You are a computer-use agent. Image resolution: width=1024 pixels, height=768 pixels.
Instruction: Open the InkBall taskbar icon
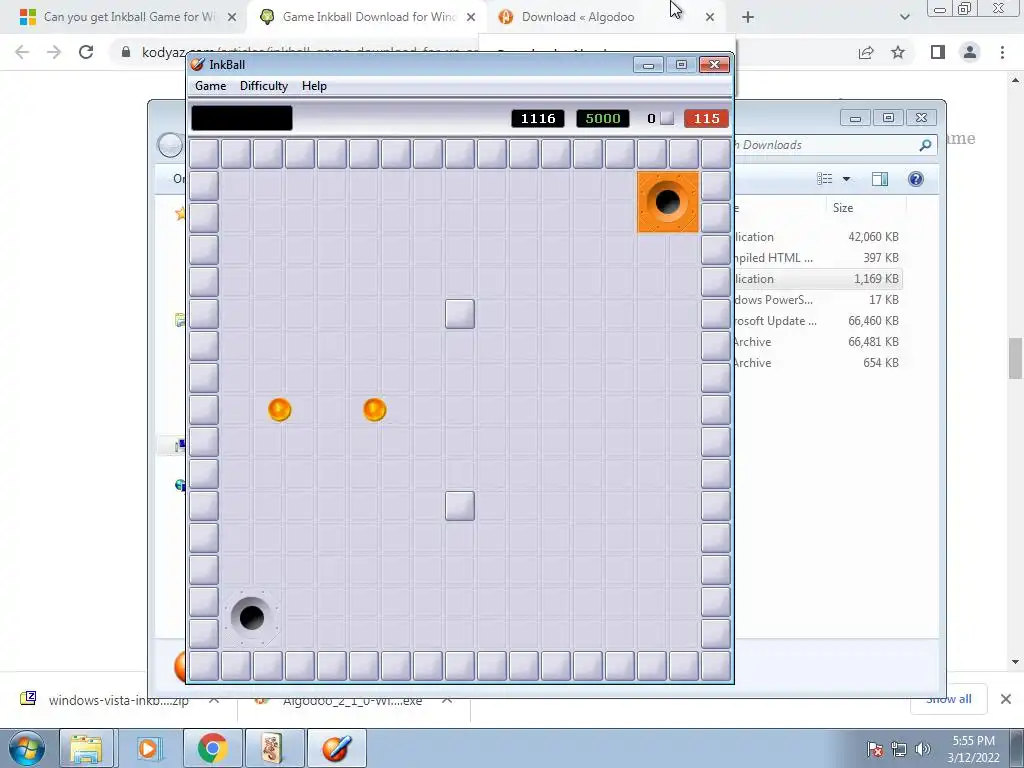pyautogui.click(x=336, y=748)
